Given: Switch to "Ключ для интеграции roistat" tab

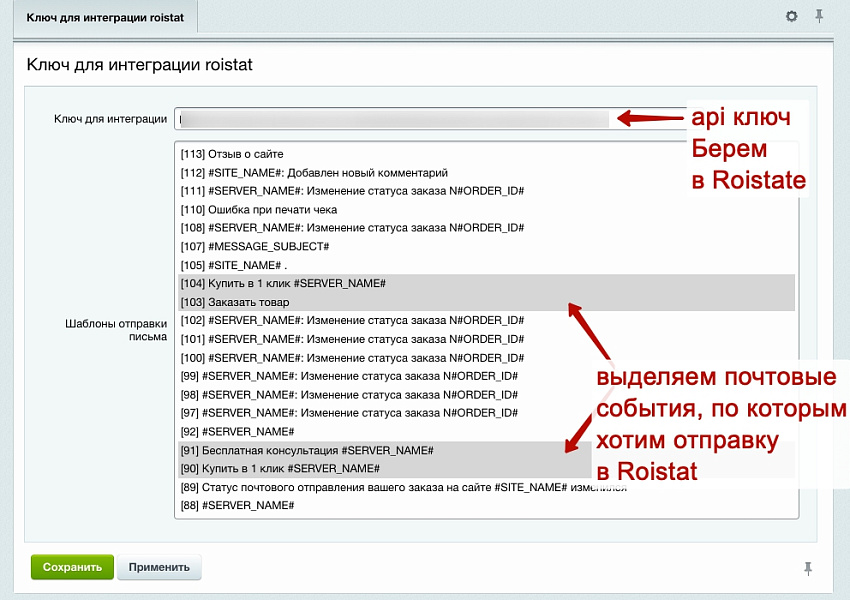Looking at the screenshot, I should point(98,16).
